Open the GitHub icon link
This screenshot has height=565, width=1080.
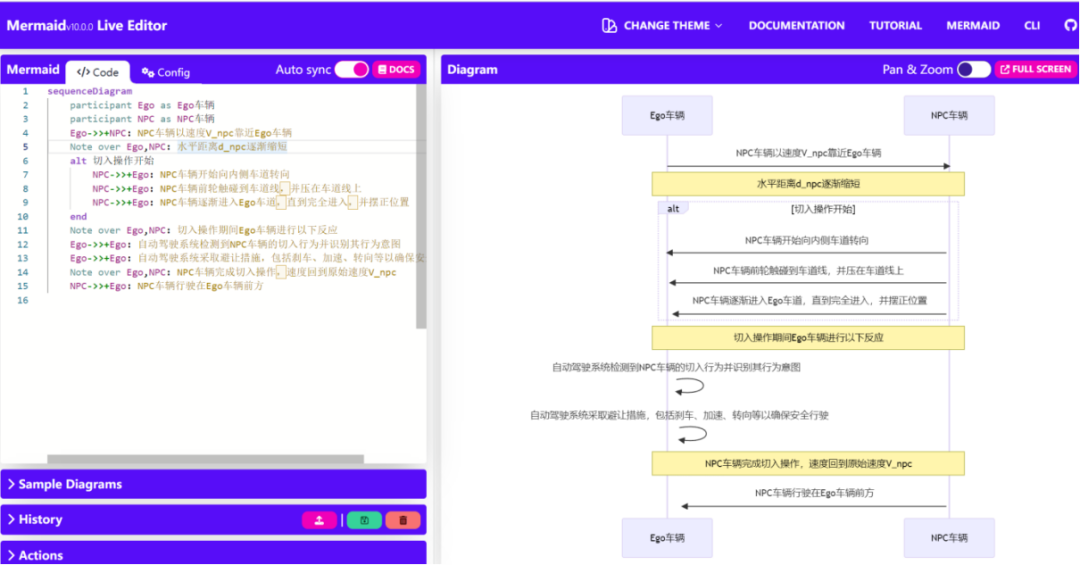pos(1071,25)
